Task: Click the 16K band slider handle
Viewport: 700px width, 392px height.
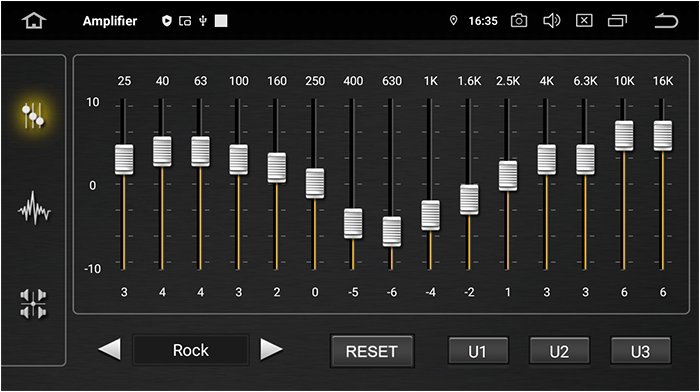Action: pos(663,136)
